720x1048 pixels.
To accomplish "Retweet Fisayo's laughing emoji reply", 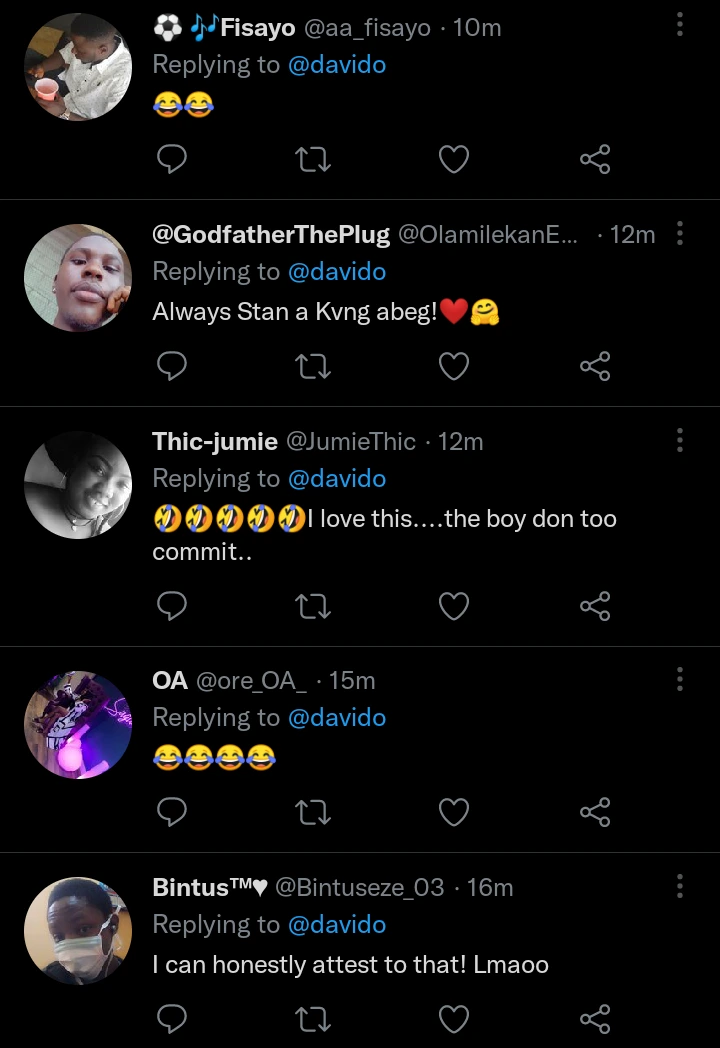I will [314, 159].
